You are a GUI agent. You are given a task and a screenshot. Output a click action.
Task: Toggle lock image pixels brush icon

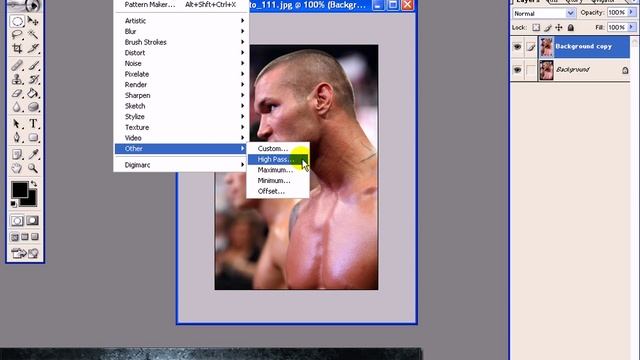pos(548,28)
